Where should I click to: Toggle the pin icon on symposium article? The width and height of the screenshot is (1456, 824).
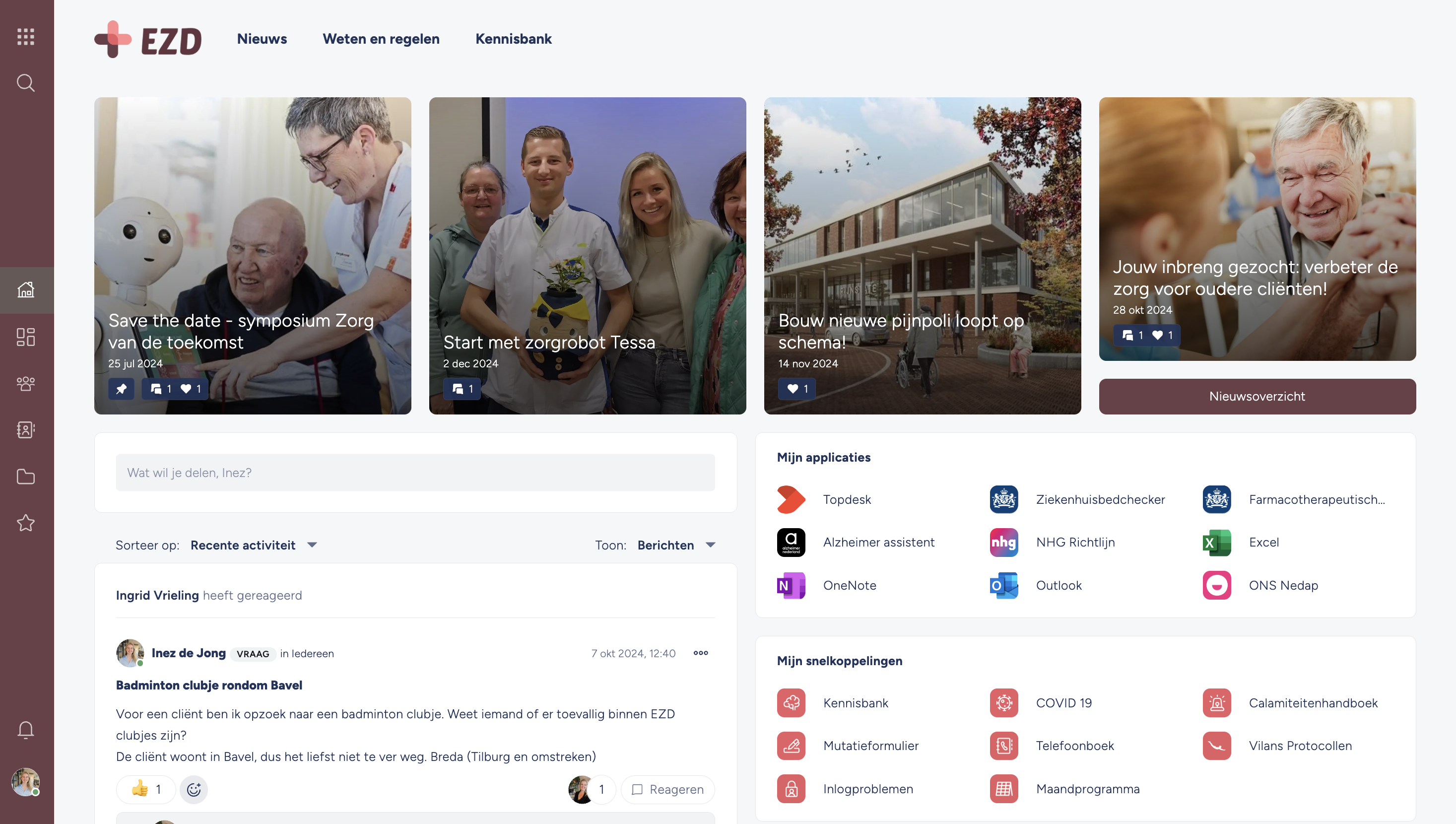click(121, 389)
